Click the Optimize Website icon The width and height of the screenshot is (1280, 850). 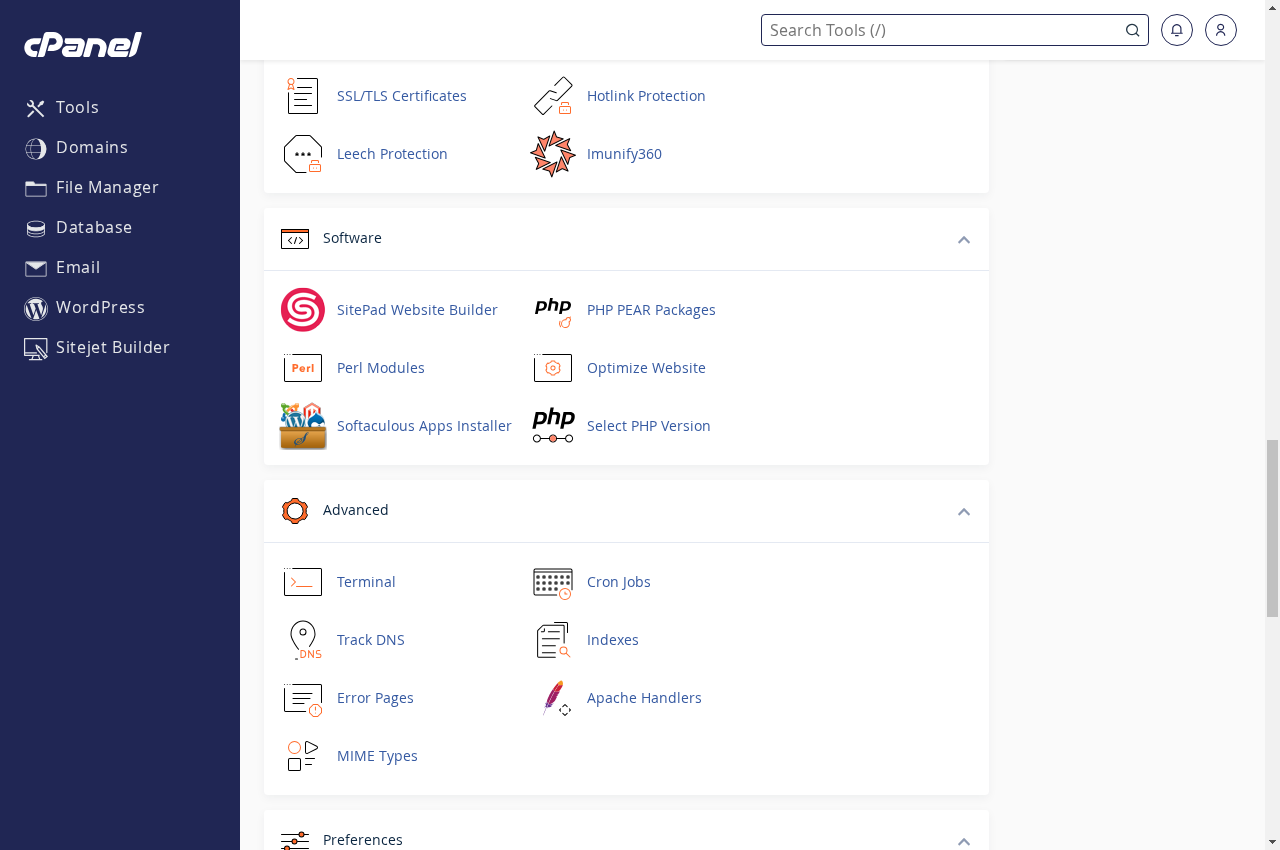[553, 368]
